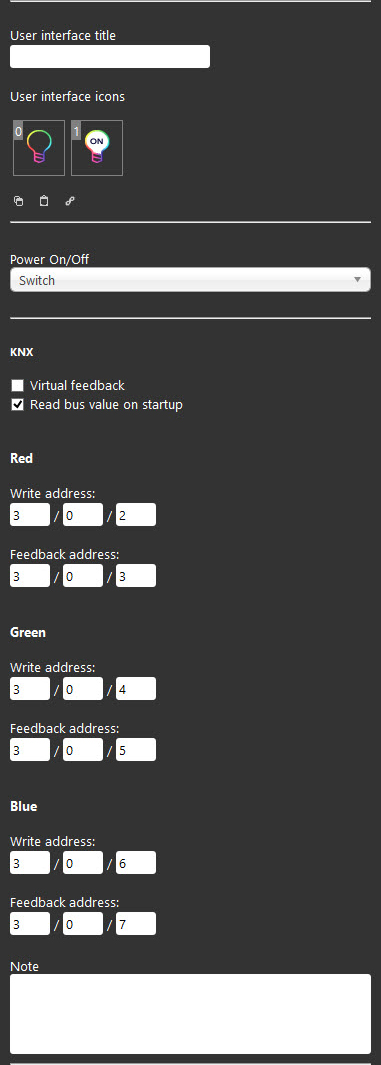Uncheck Read bus value on startup
Image resolution: width=381 pixels, height=1065 pixels.
(18, 405)
